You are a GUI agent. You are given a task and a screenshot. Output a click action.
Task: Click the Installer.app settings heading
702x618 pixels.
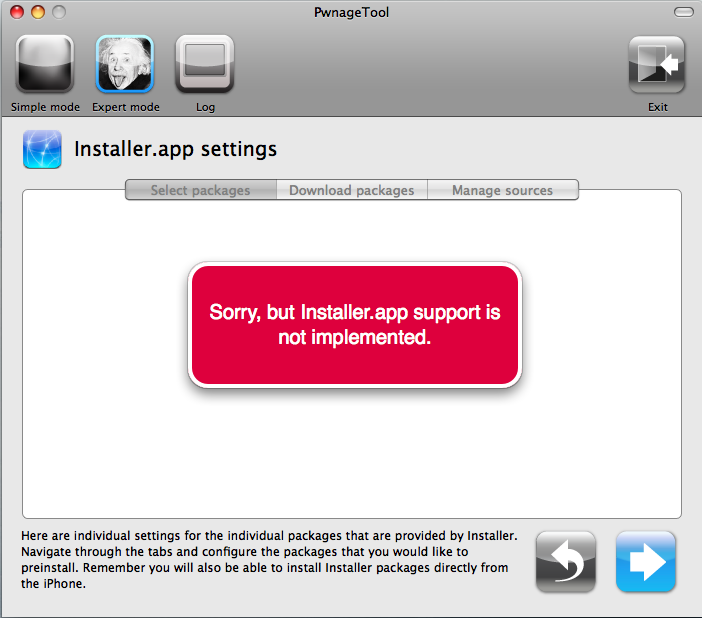176,149
